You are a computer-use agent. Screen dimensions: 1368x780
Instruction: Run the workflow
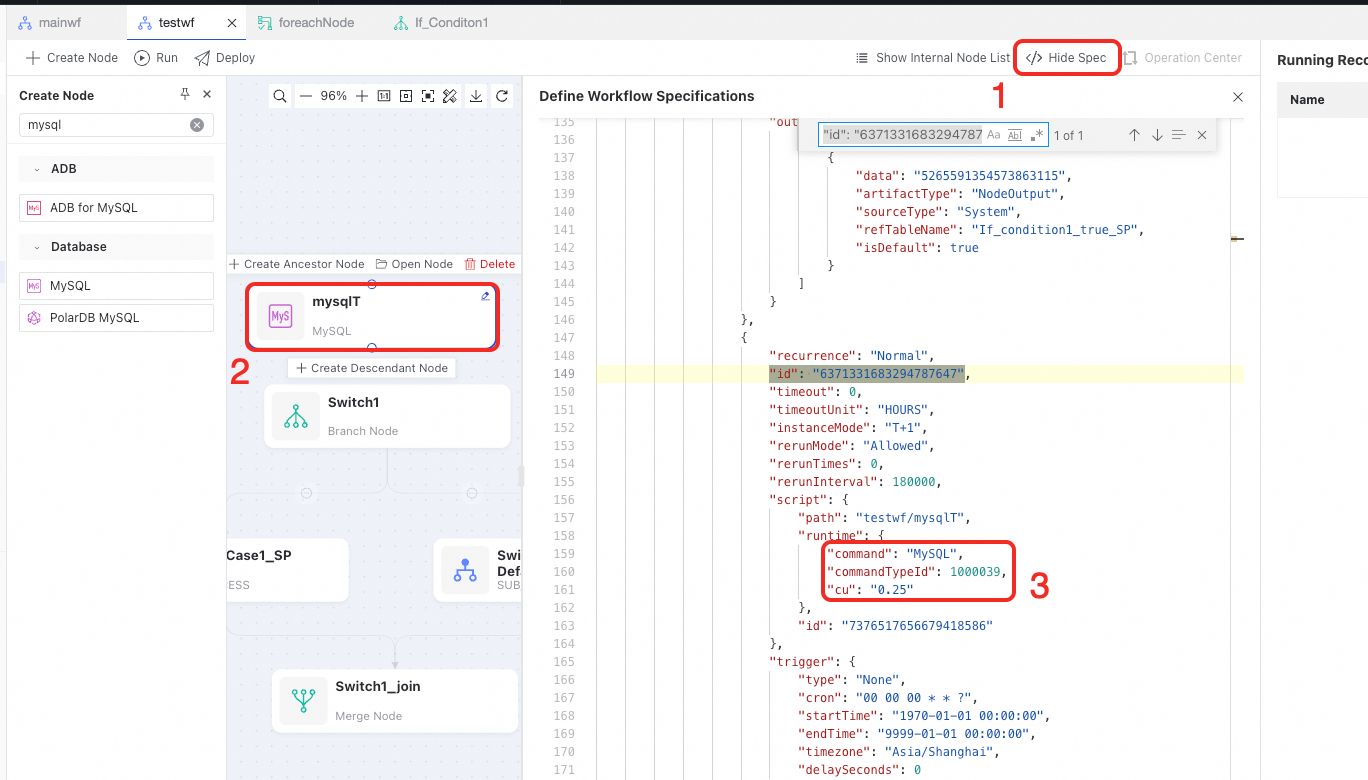point(156,58)
